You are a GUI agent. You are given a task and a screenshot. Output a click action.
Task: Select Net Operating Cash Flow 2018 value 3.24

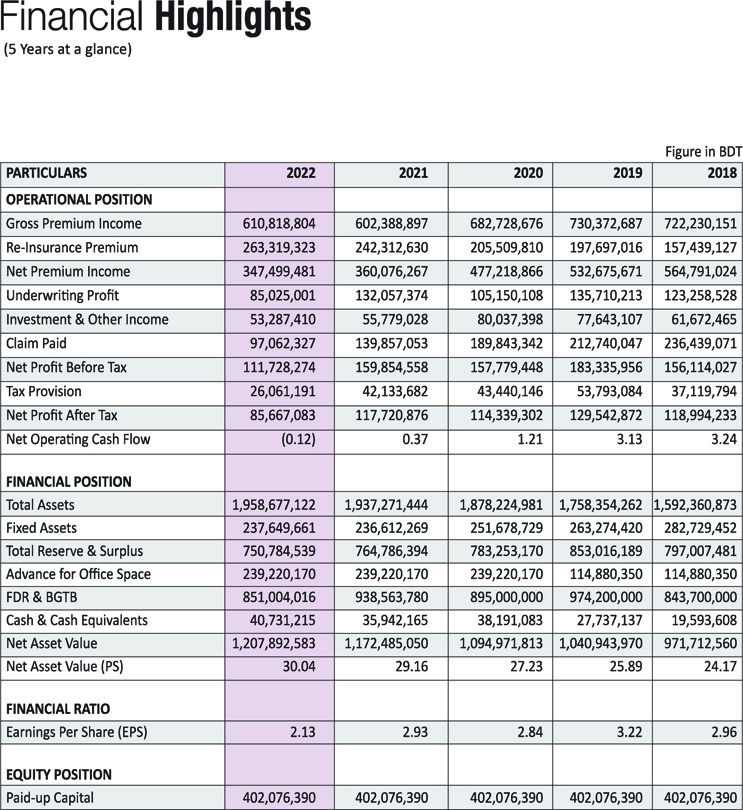[724, 440]
